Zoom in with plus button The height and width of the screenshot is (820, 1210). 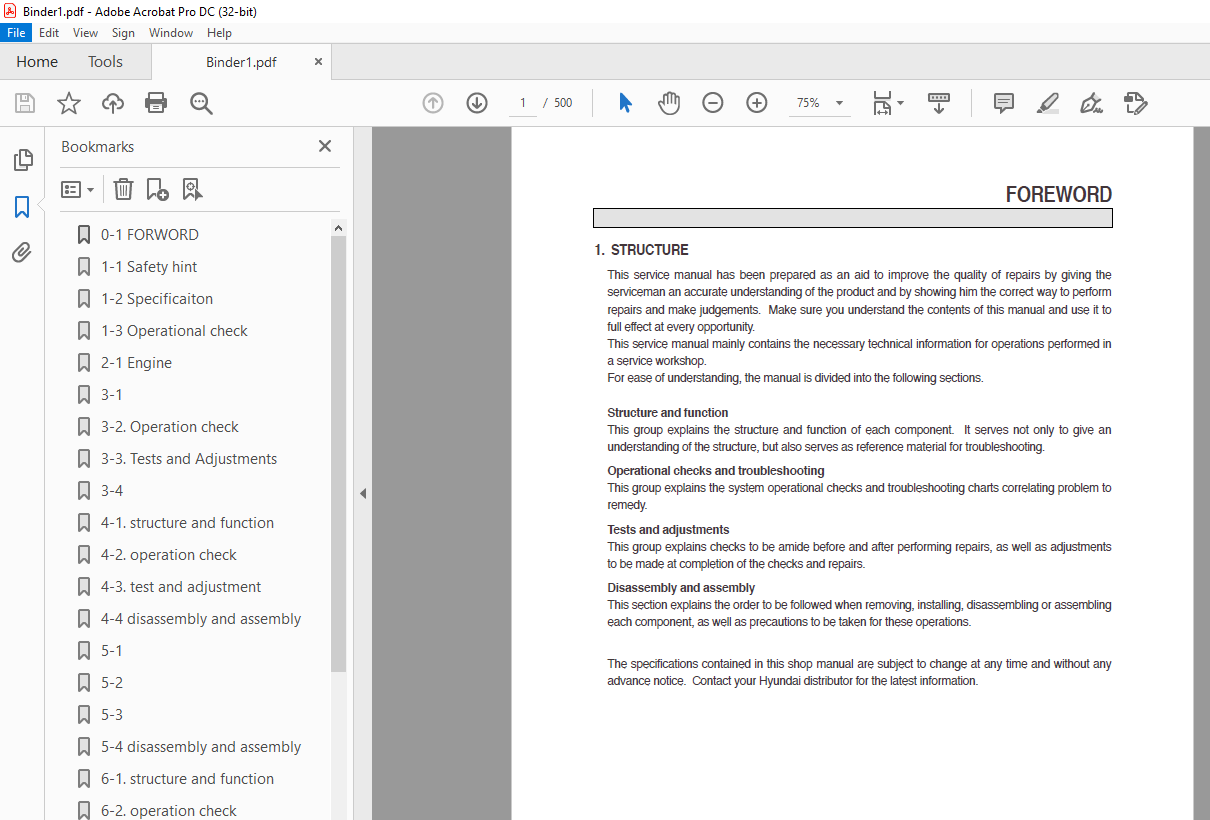pyautogui.click(x=757, y=103)
